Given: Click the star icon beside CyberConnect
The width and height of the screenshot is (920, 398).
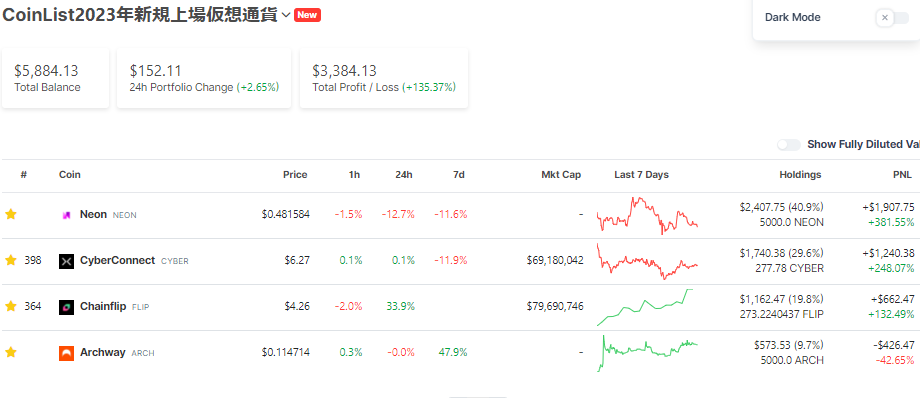Looking at the screenshot, I should [11, 260].
